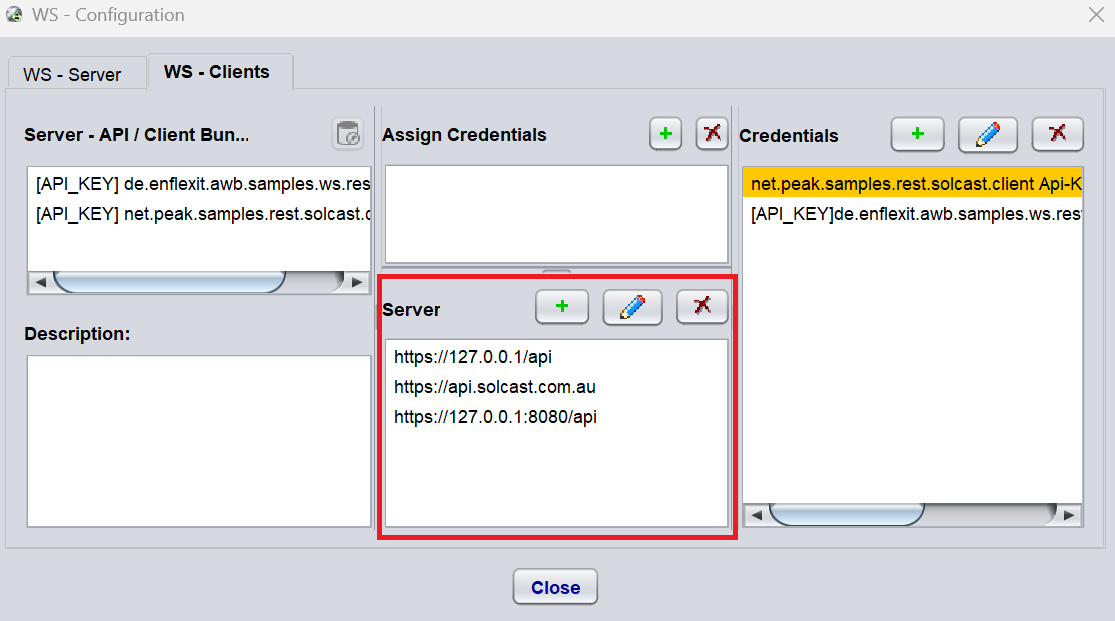Edit the selected credential with pencil
The image size is (1115, 621).
click(988, 134)
